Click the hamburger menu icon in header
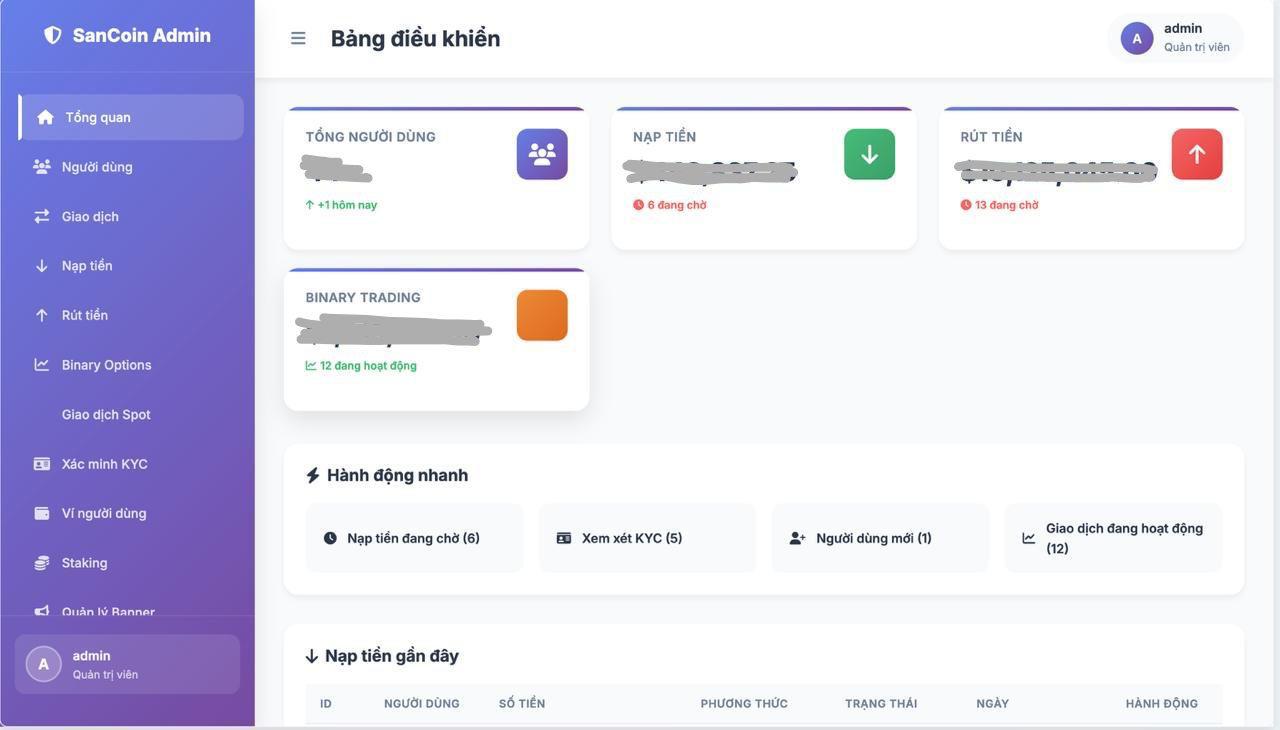The width and height of the screenshot is (1280, 730). point(298,38)
